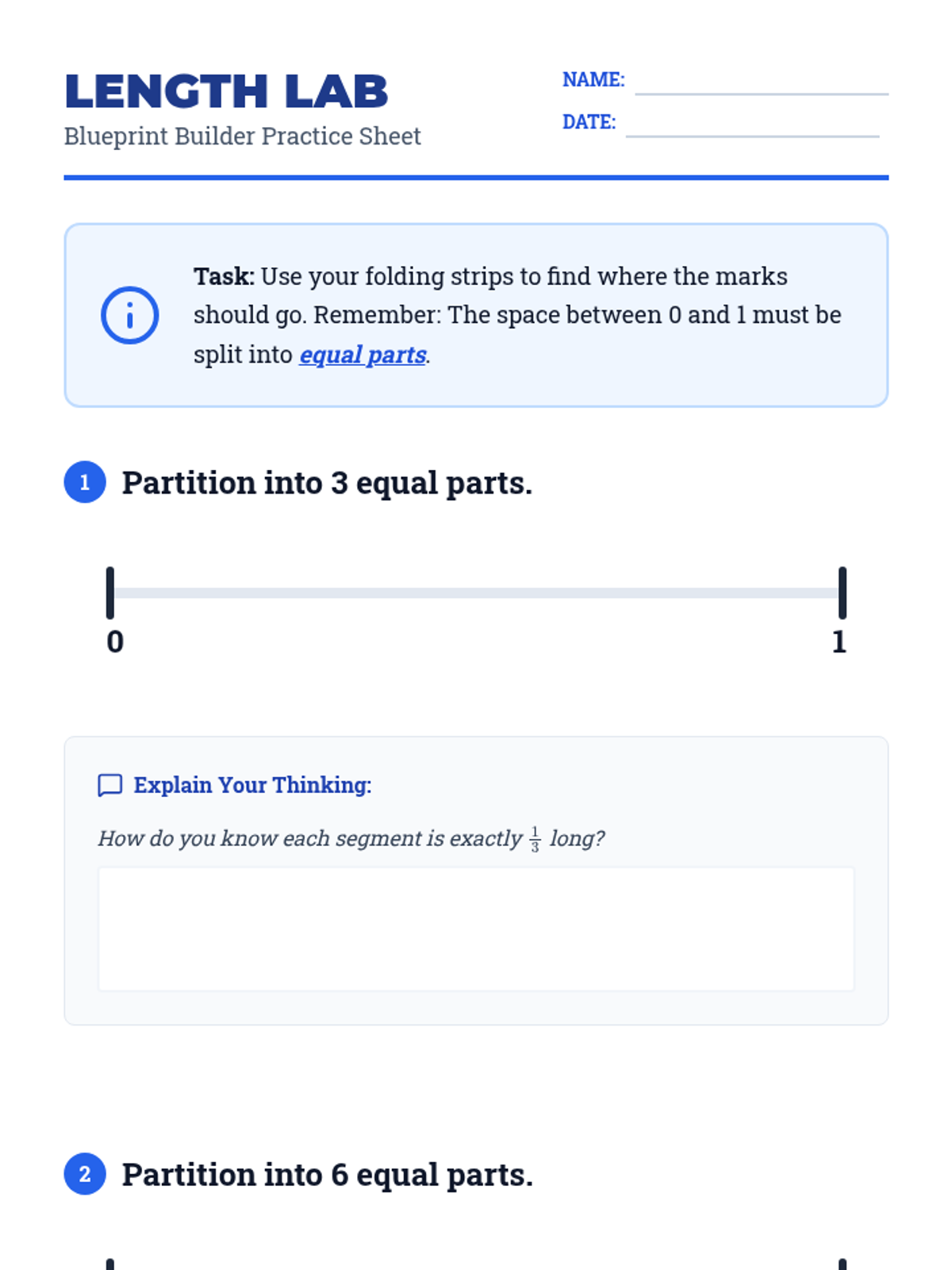The image size is (952, 1270).
Task: Click inside the explanation answer box
Action: (476, 929)
